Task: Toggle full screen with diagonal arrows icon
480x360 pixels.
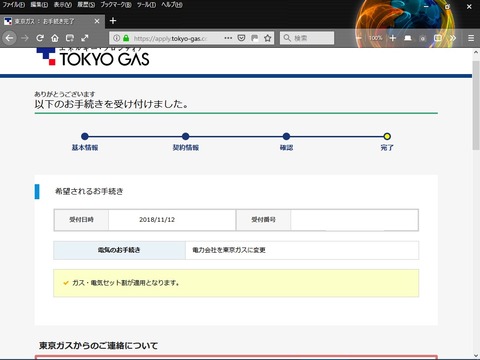Action: [85, 38]
